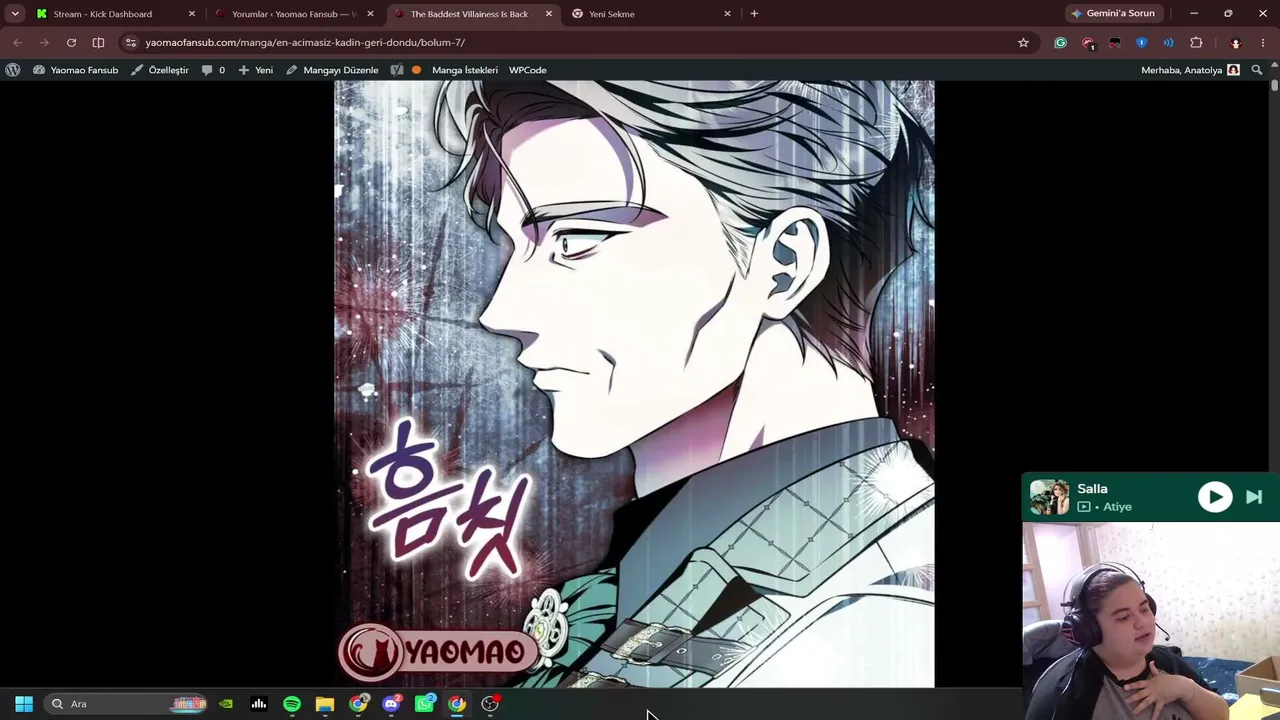Viewport: 1280px width, 720px height.
Task: Toggle the browser side panel icon
Action: pyautogui.click(x=98, y=43)
